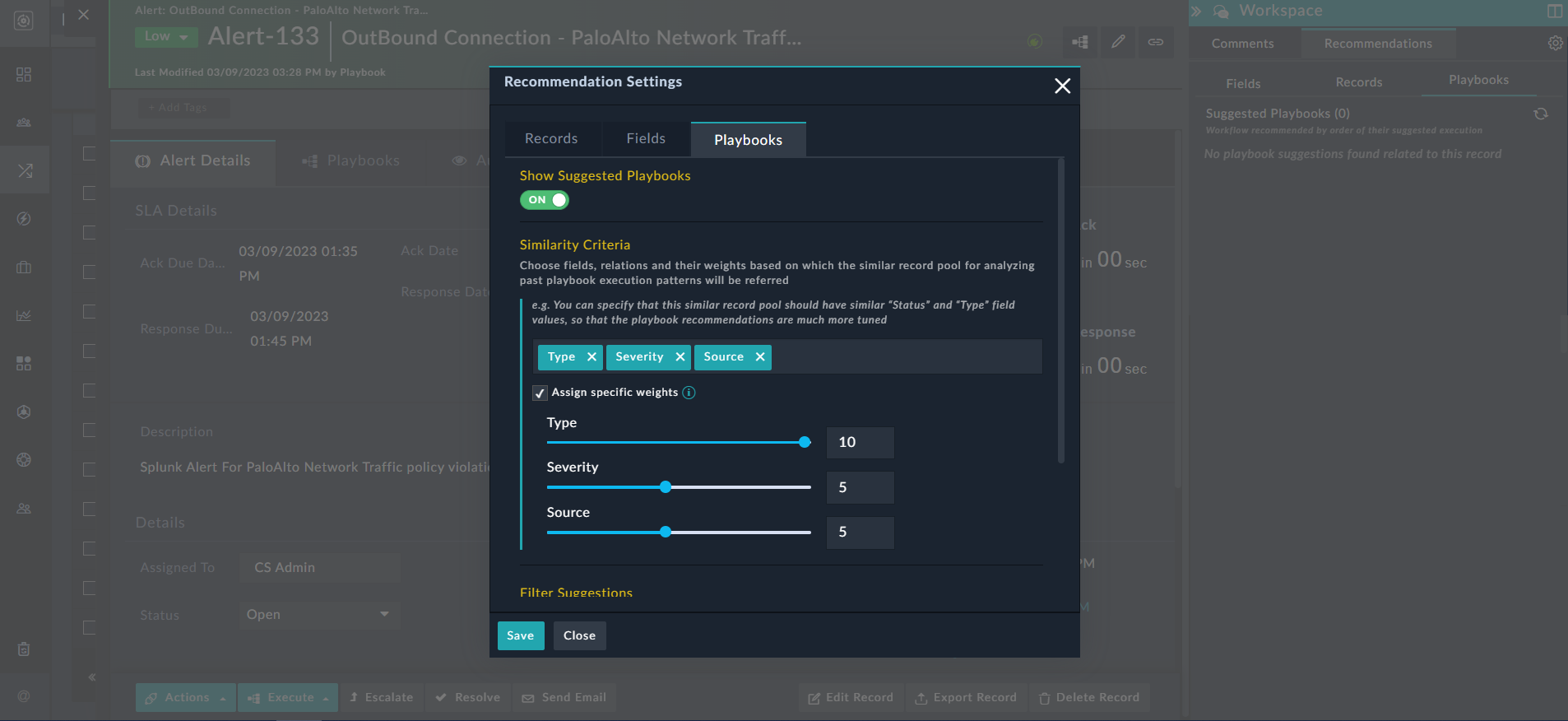Expand the Execute menu button

(x=288, y=697)
